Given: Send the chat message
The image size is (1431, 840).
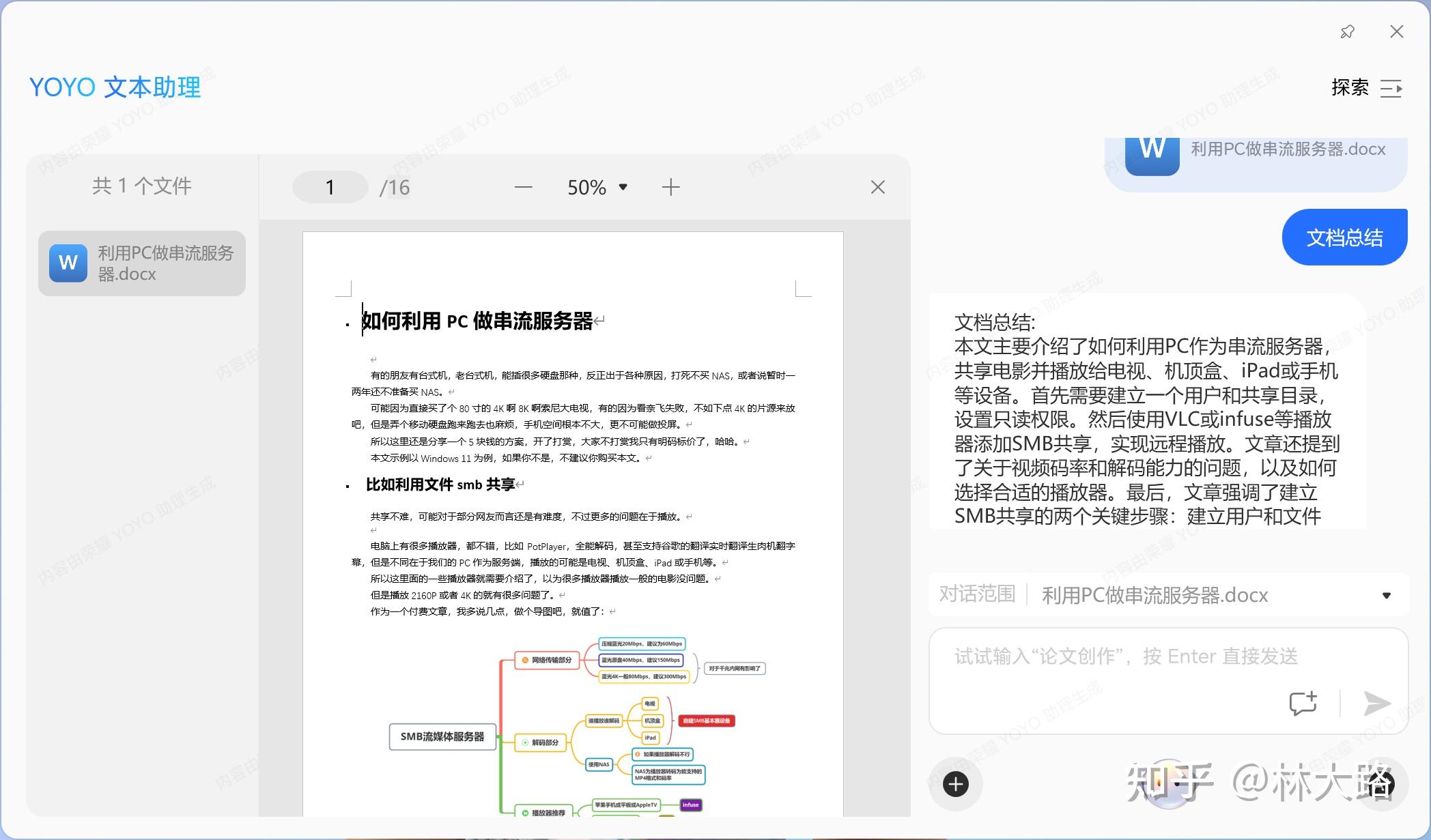Looking at the screenshot, I should point(1376,704).
